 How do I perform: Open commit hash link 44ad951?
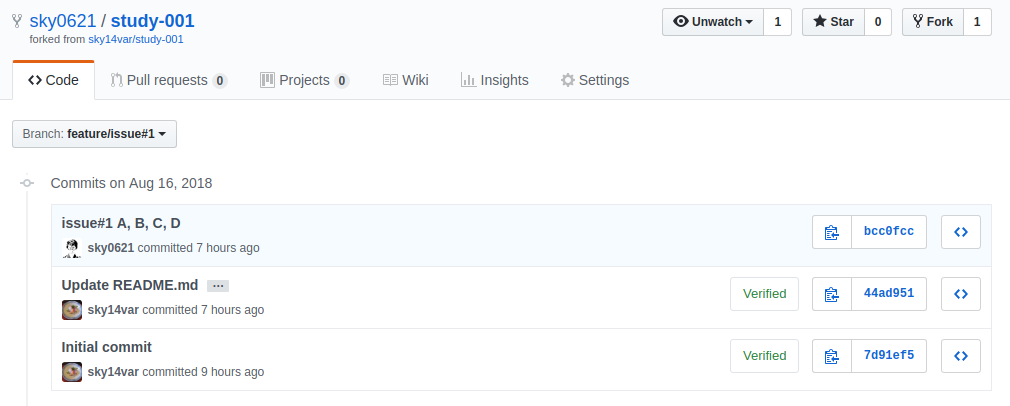(889, 294)
